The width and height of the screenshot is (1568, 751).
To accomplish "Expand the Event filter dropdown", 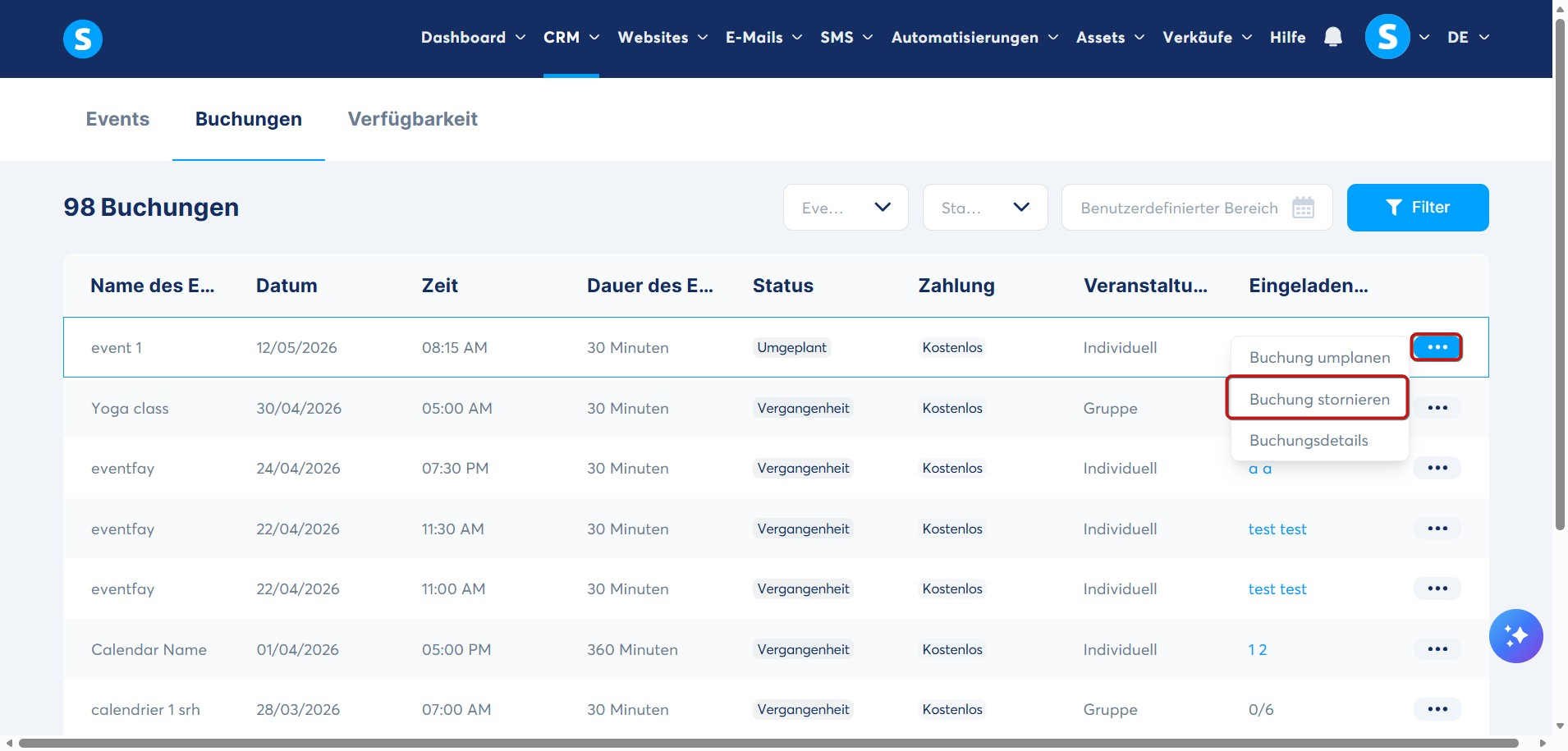I will click(x=846, y=208).
